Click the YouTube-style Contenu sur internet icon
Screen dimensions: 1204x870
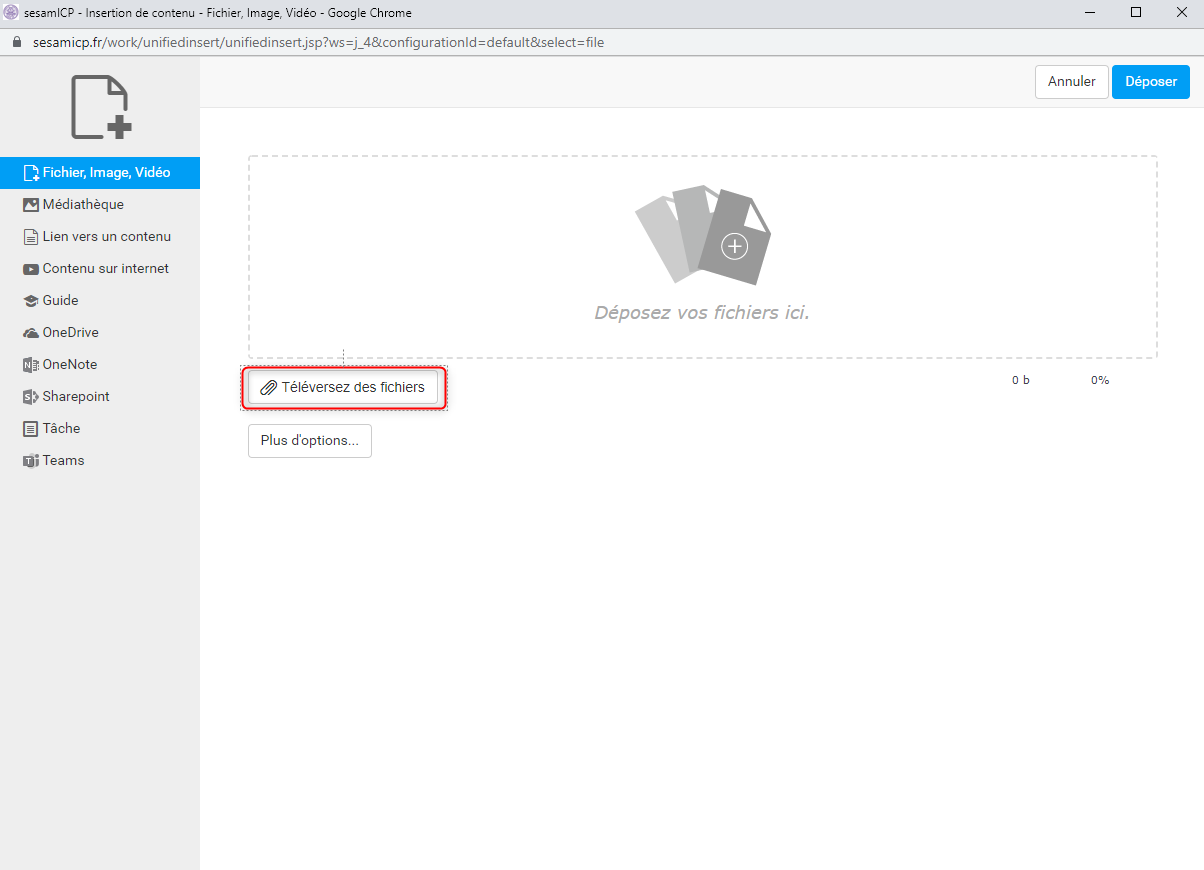[x=30, y=269]
